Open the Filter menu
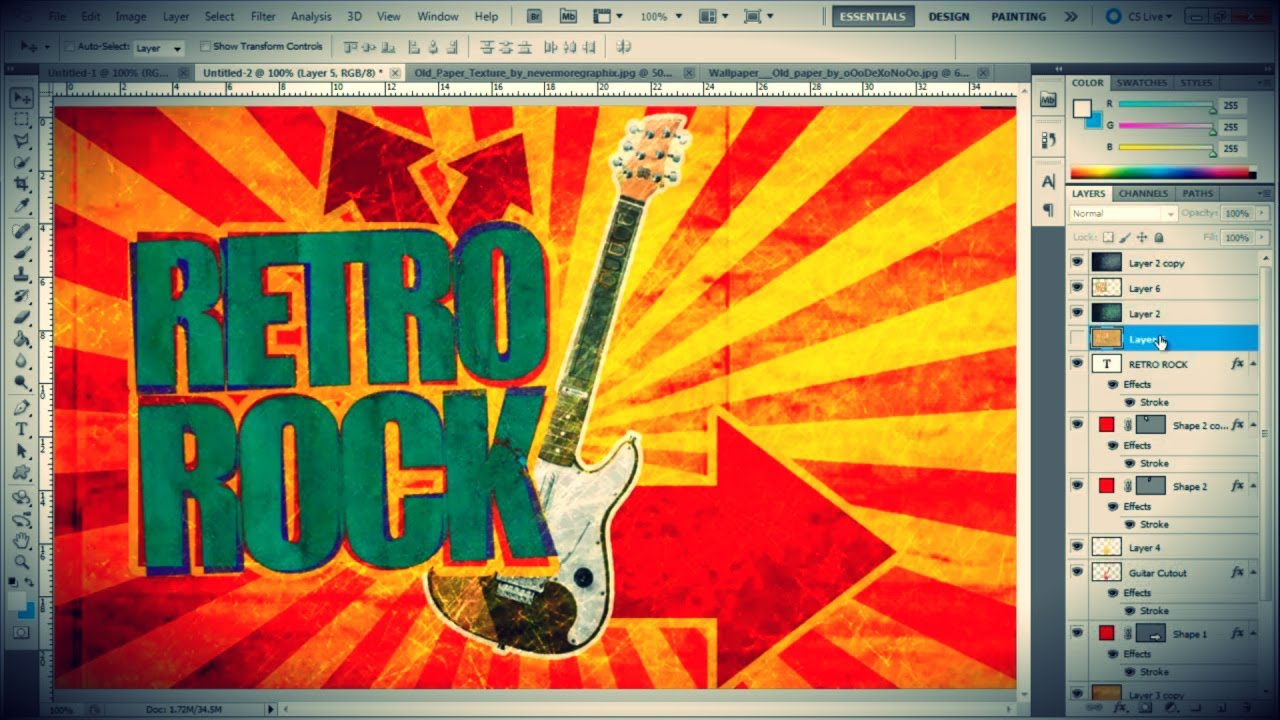Image resolution: width=1280 pixels, height=720 pixels. coord(263,16)
